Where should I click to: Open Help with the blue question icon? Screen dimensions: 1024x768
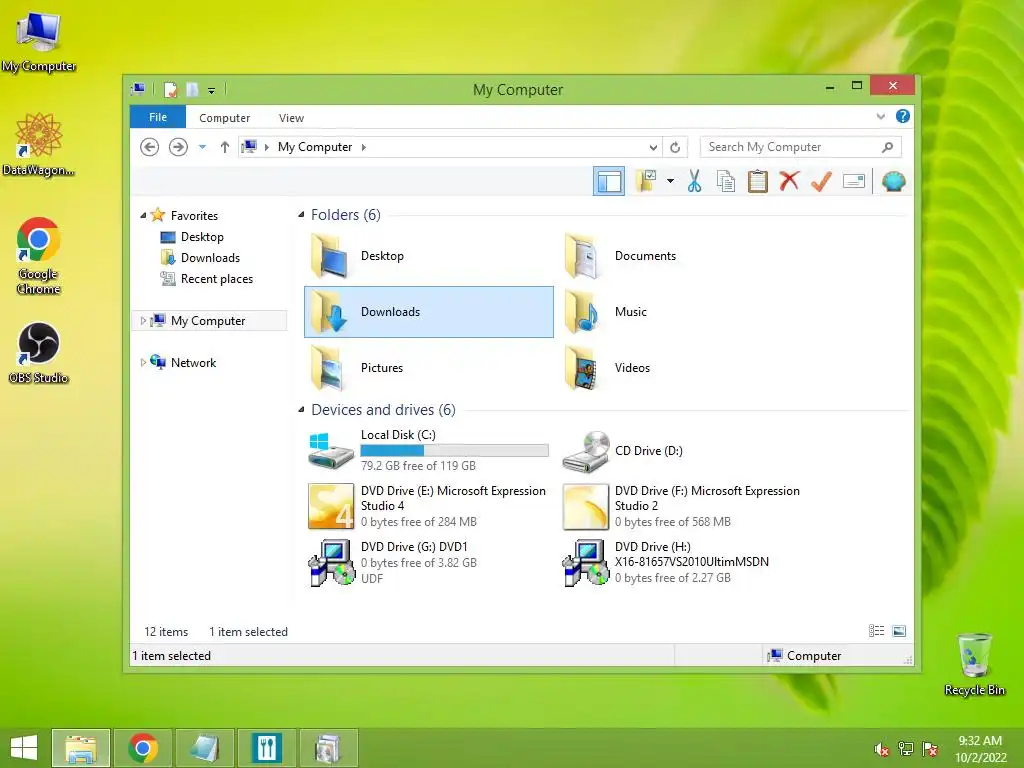point(903,116)
